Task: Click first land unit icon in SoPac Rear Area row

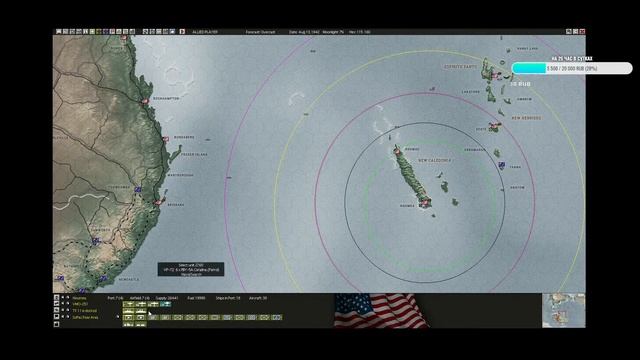Action: pyautogui.click(x=128, y=317)
